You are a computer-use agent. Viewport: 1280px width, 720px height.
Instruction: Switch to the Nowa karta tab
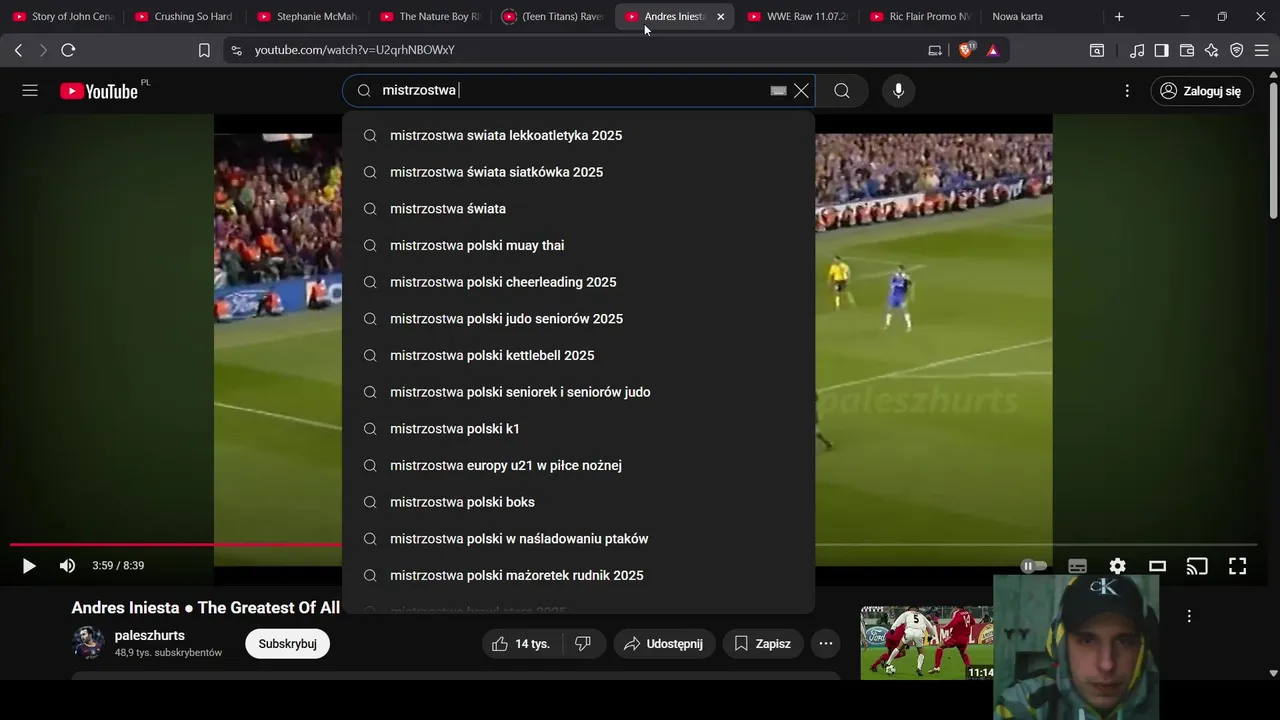click(1040, 17)
